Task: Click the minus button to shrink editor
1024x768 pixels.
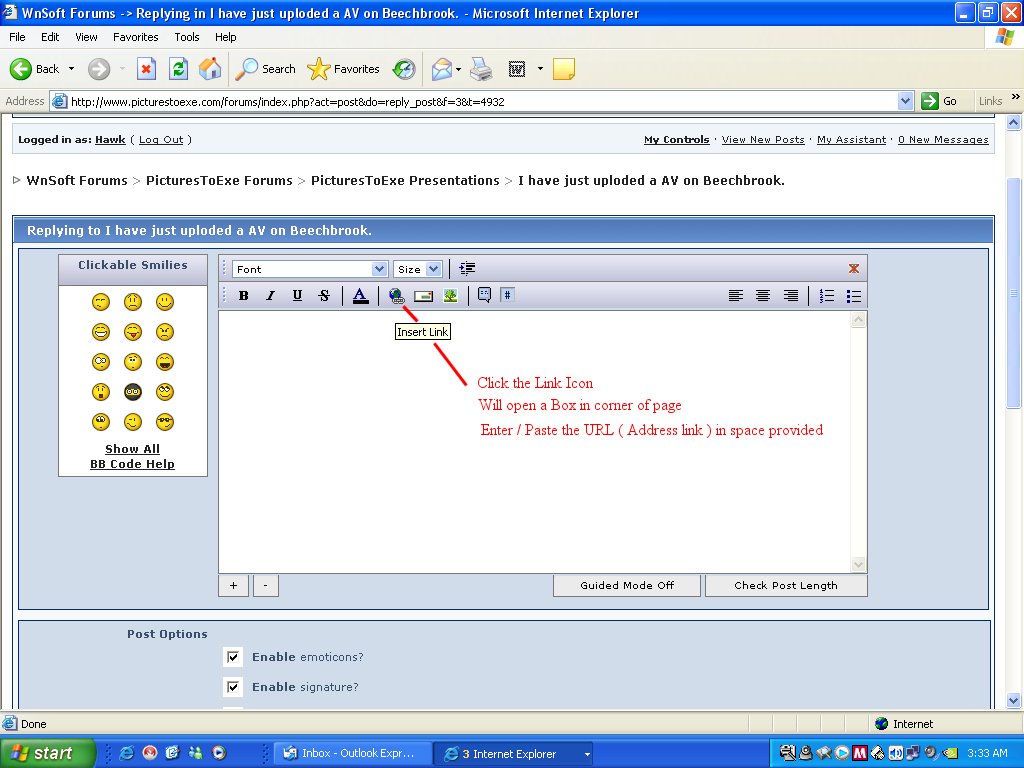Action: pos(265,585)
